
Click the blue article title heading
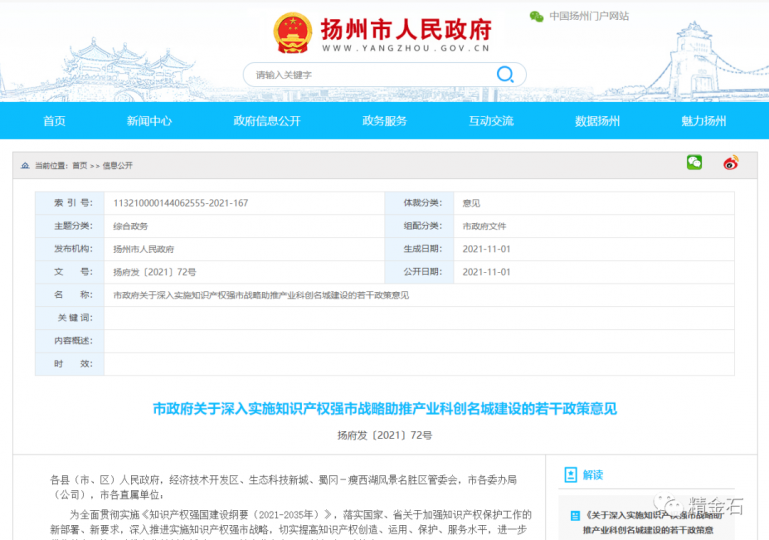(384, 409)
